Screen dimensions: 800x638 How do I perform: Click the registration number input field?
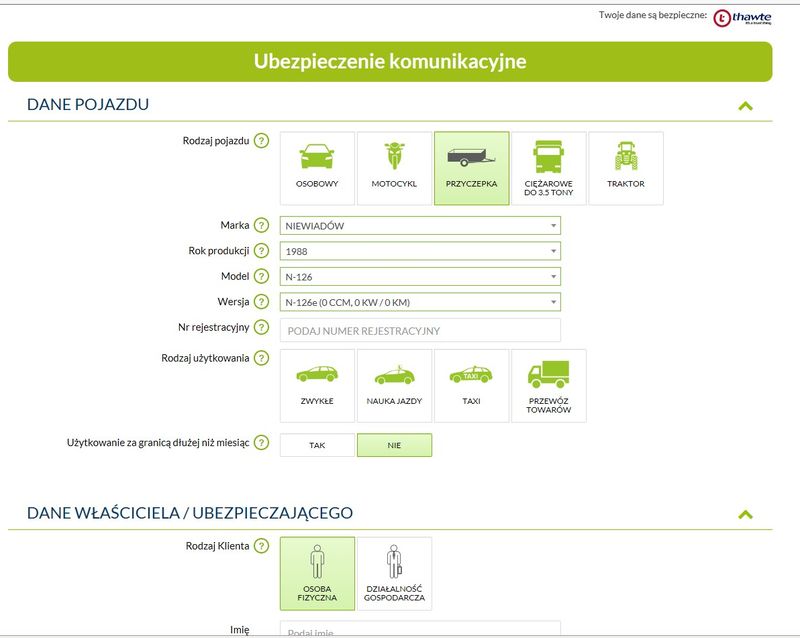click(x=420, y=330)
